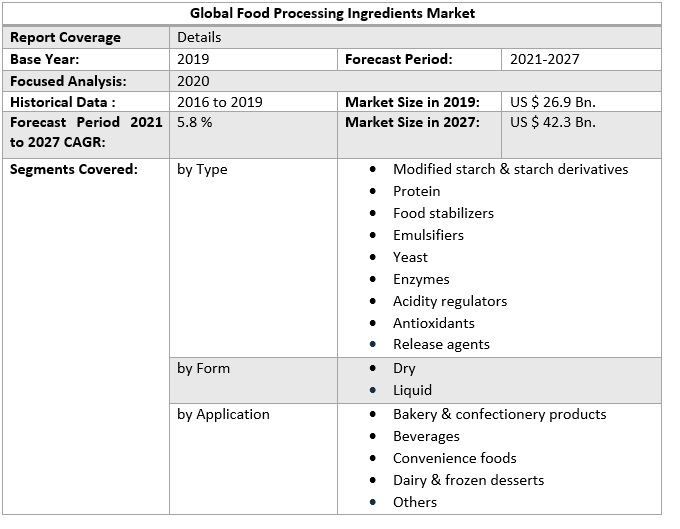Click the by Application segment cell

tap(223, 414)
